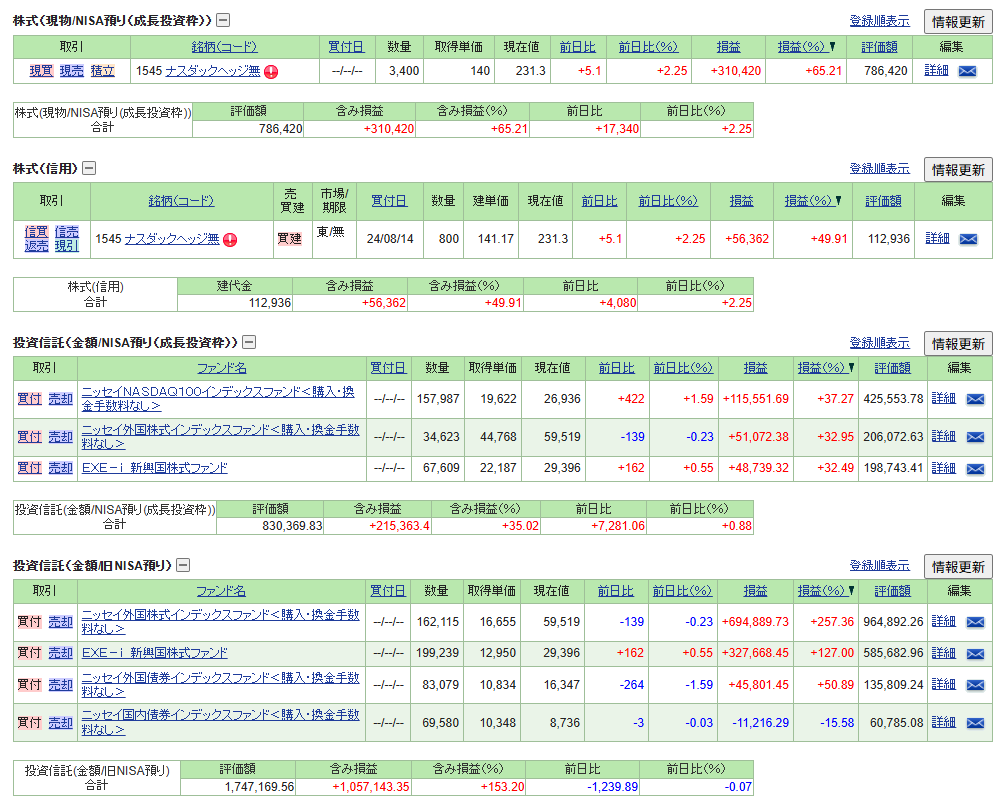Open ニッセイNASDAQ100インデックスファンド fund link

218,398
